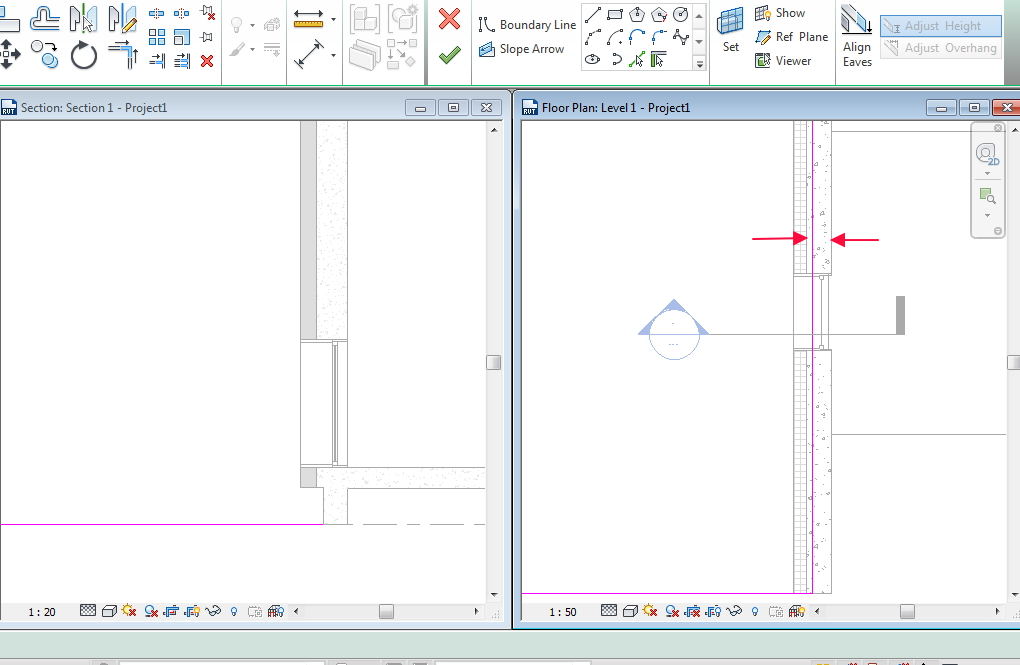1020x665 pixels.
Task: Choose the Inscribed Polygon draw tool
Action: [637, 14]
